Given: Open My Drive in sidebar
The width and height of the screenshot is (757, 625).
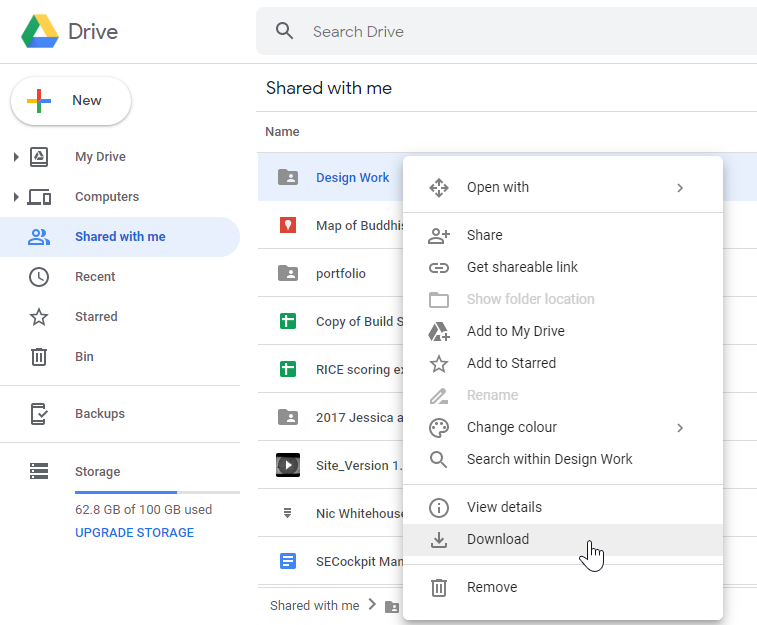Looking at the screenshot, I should pos(100,156).
